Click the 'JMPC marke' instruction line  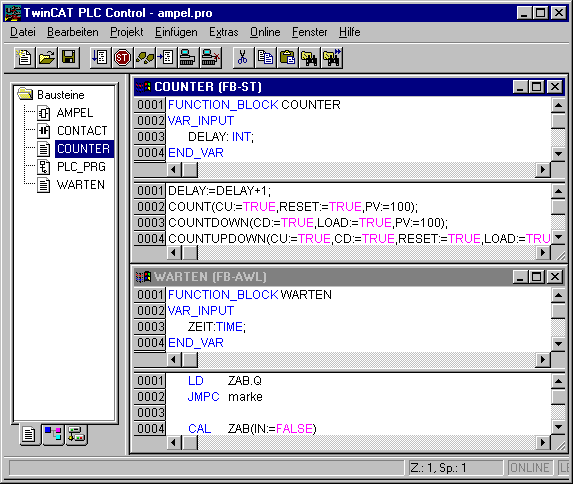pyautogui.click(x=225, y=397)
